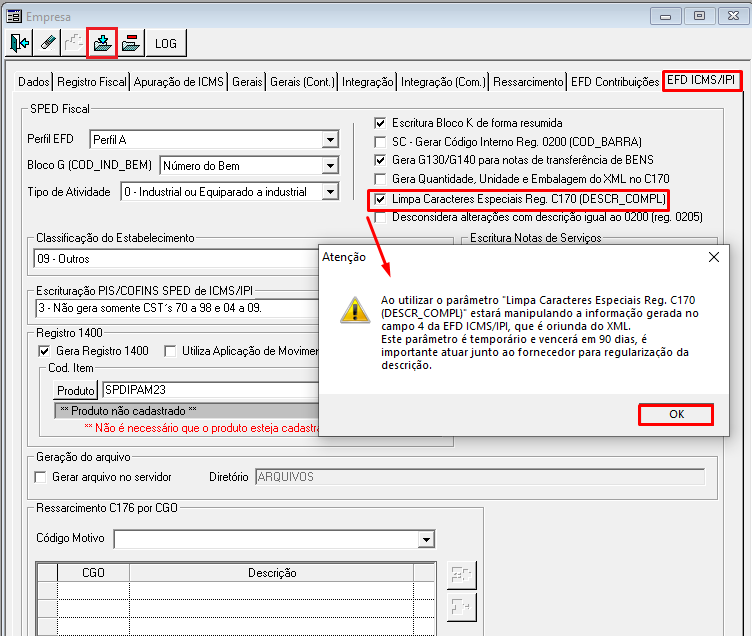
Task: Expand the Perfil EFD dropdown
Action: coord(330,140)
